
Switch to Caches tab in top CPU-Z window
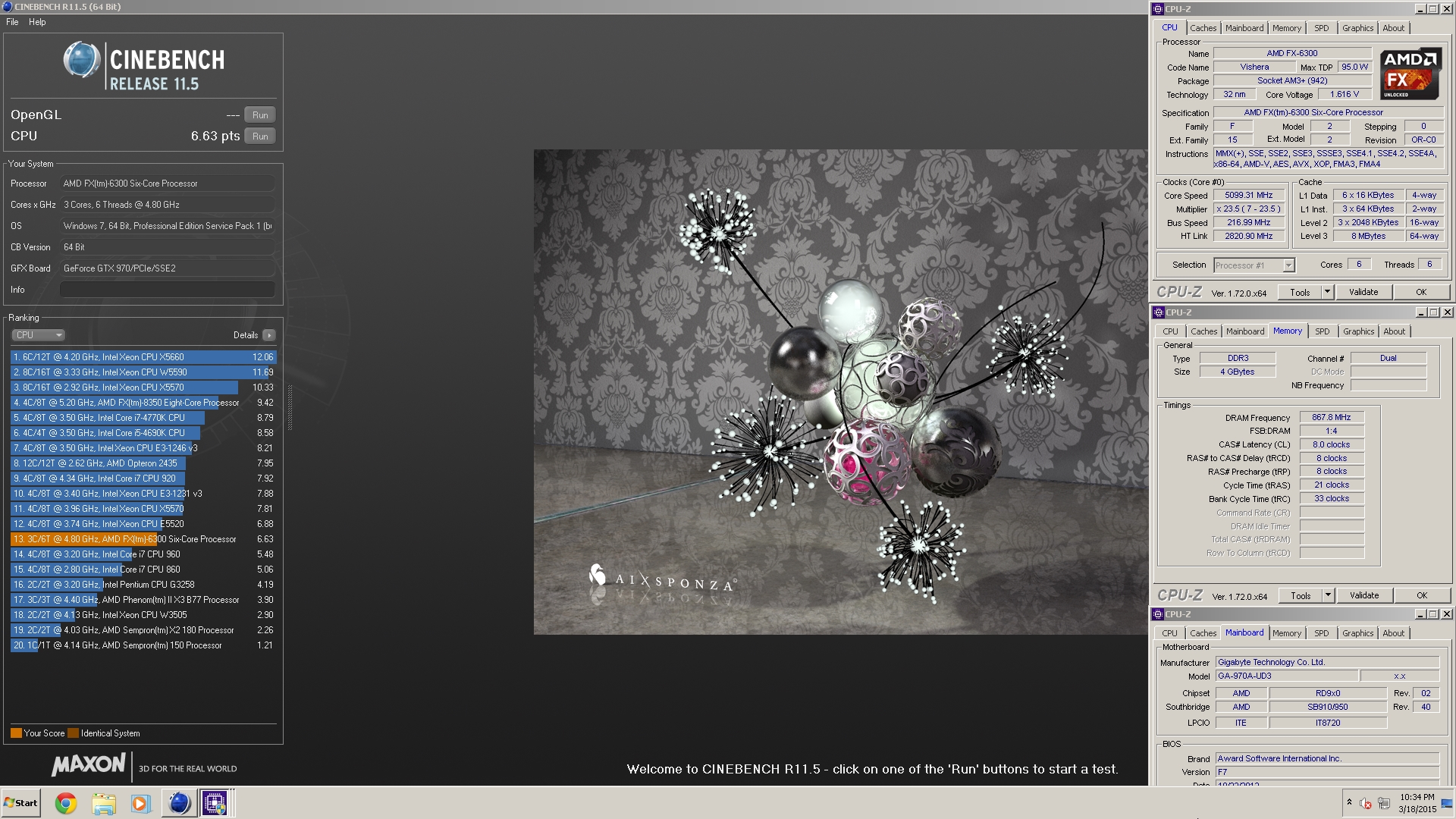(x=1203, y=28)
